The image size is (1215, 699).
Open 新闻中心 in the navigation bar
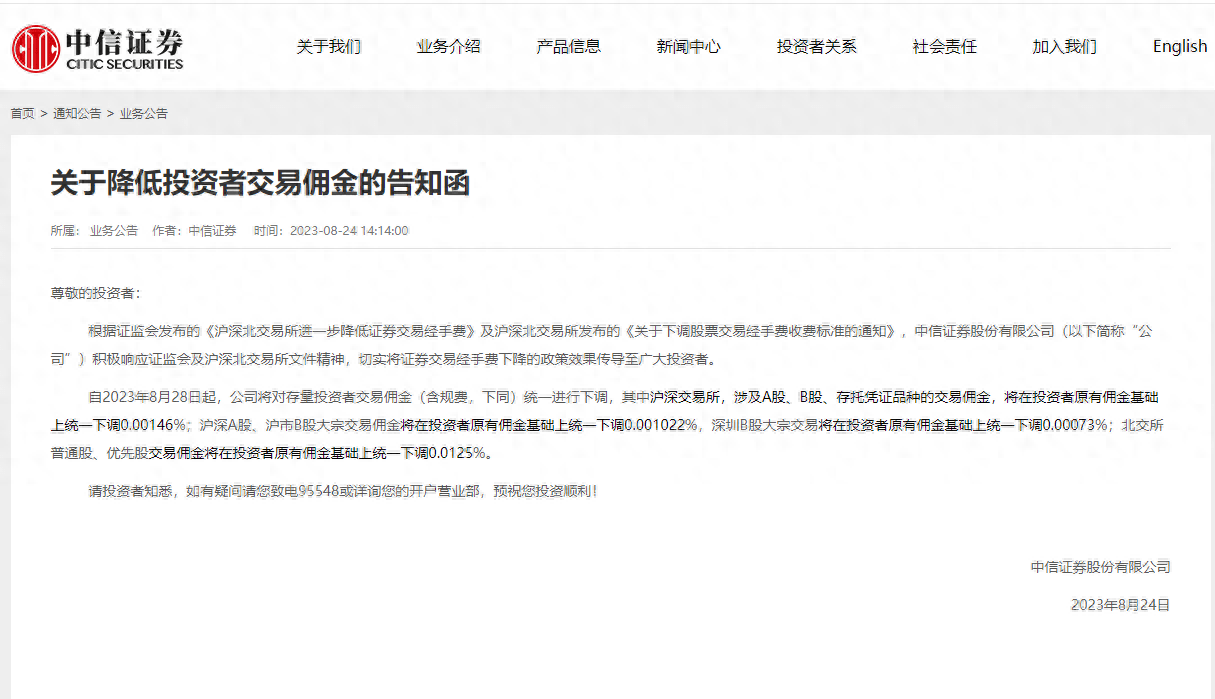(x=688, y=47)
